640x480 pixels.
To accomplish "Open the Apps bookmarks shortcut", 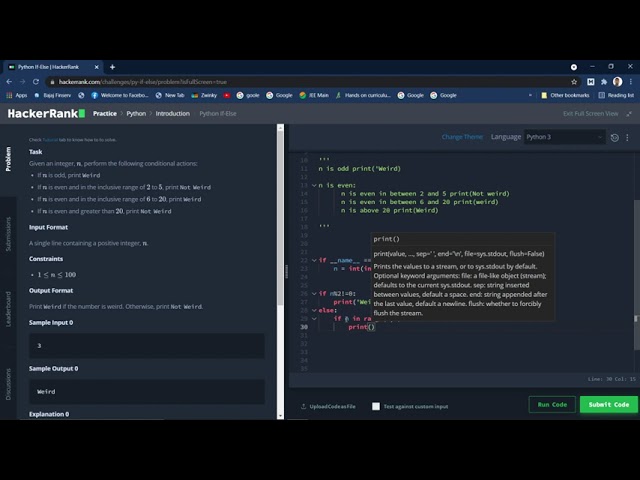I will [x=17, y=95].
